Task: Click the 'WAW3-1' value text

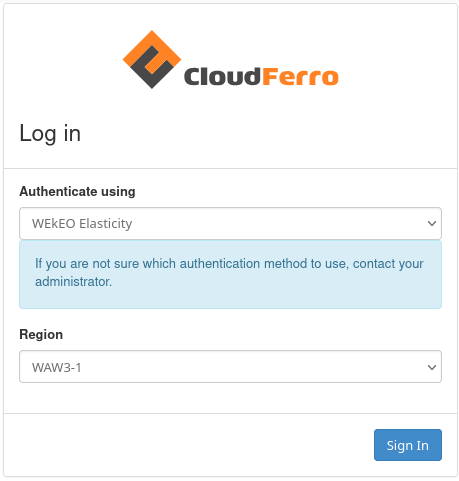Action: click(x=57, y=367)
